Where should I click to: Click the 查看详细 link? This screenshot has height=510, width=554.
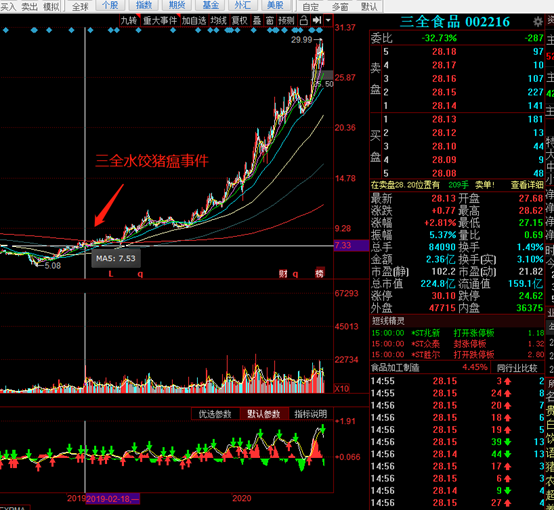[527, 185]
